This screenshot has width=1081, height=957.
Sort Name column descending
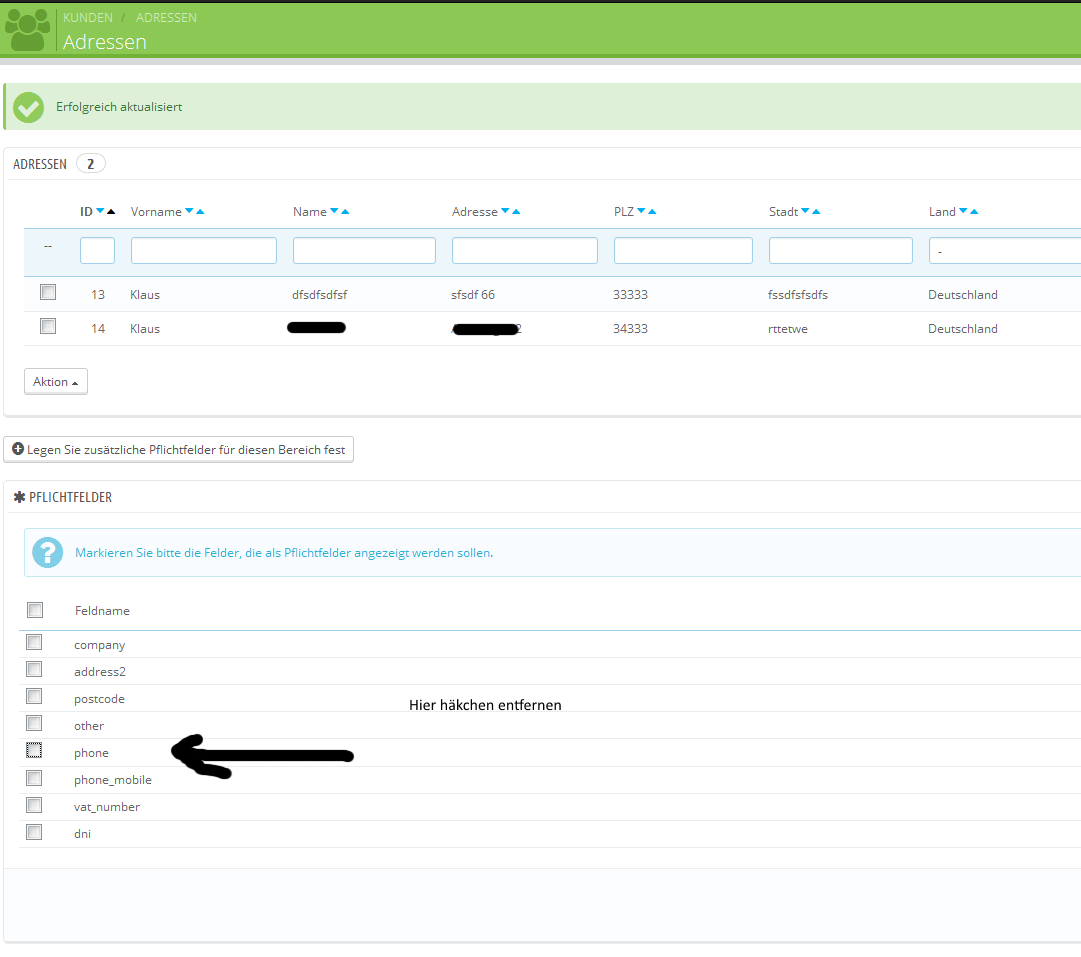(334, 211)
